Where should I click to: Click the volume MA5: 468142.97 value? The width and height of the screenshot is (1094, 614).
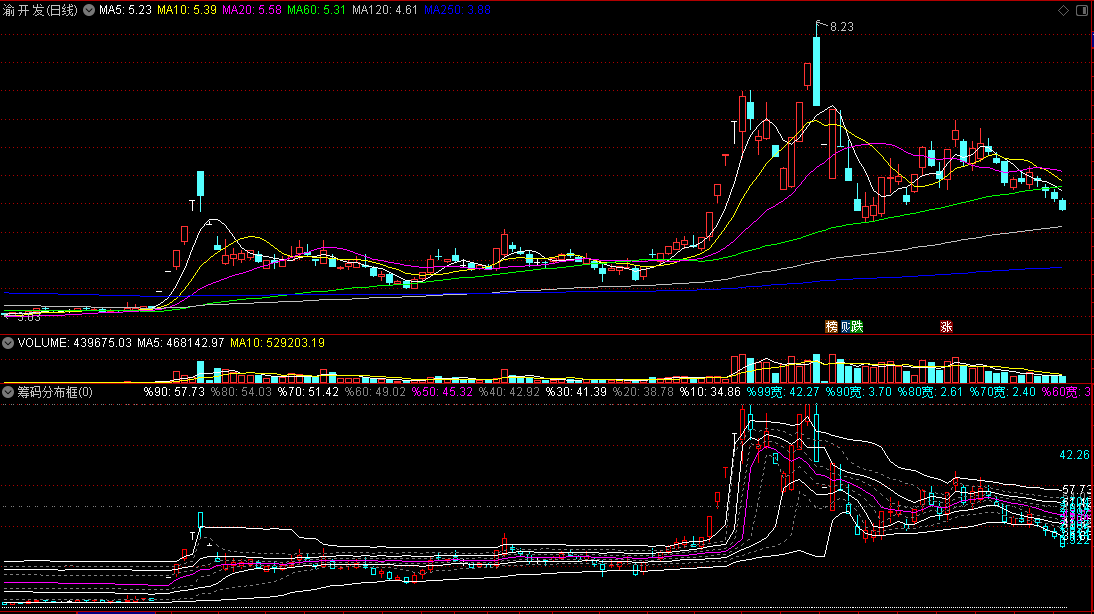pyautogui.click(x=181, y=343)
